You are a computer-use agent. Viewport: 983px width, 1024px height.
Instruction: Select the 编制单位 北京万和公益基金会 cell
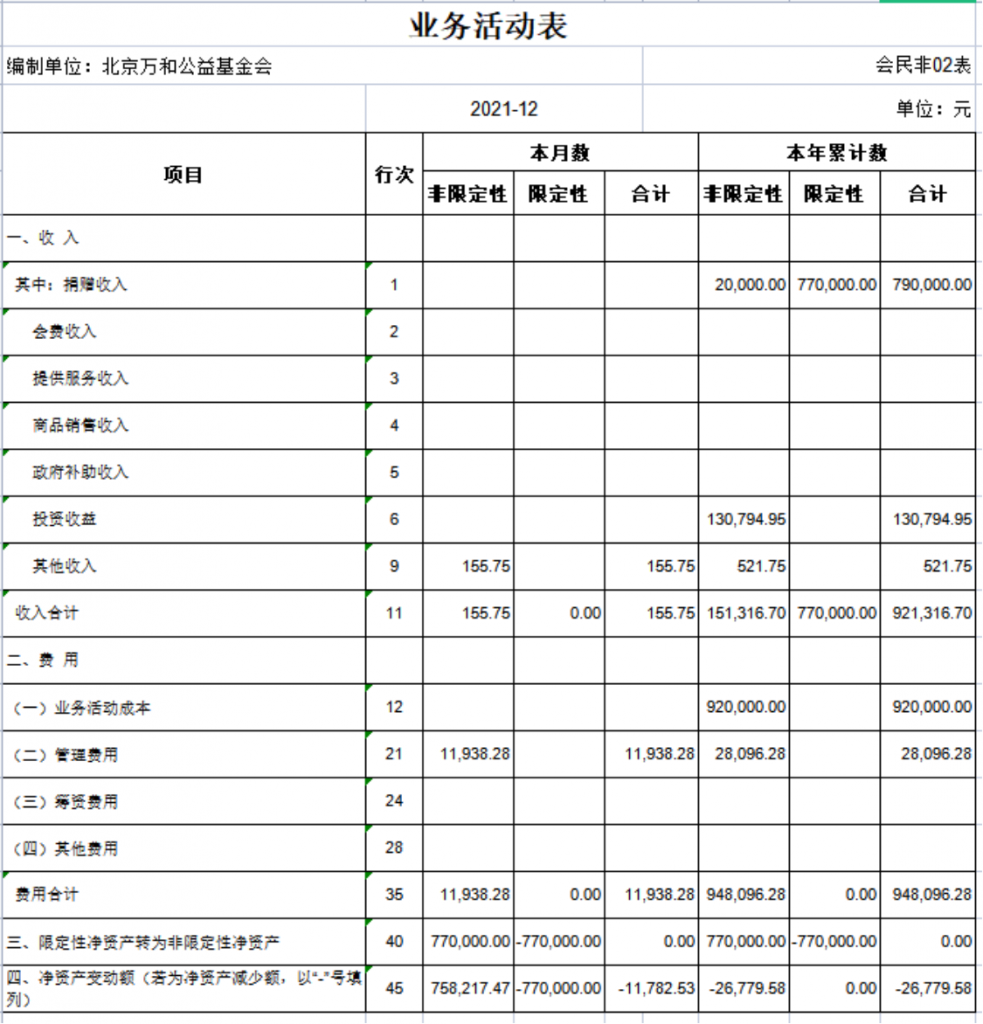coord(140,67)
